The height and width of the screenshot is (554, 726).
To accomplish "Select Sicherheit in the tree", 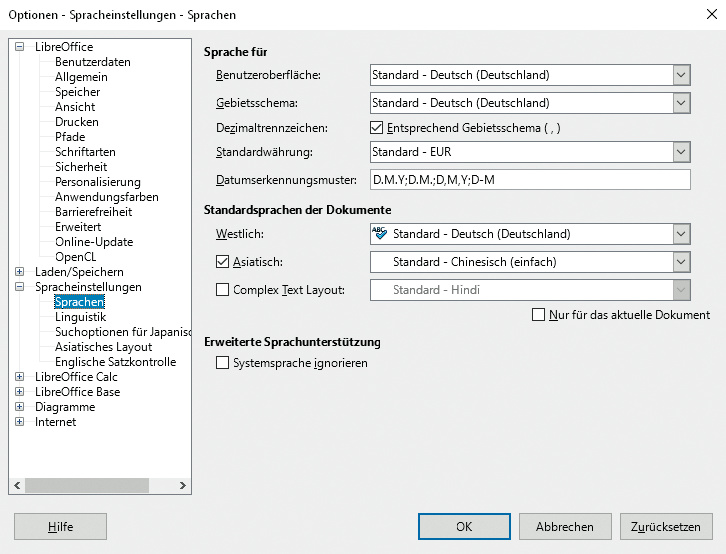I will click(x=81, y=167).
